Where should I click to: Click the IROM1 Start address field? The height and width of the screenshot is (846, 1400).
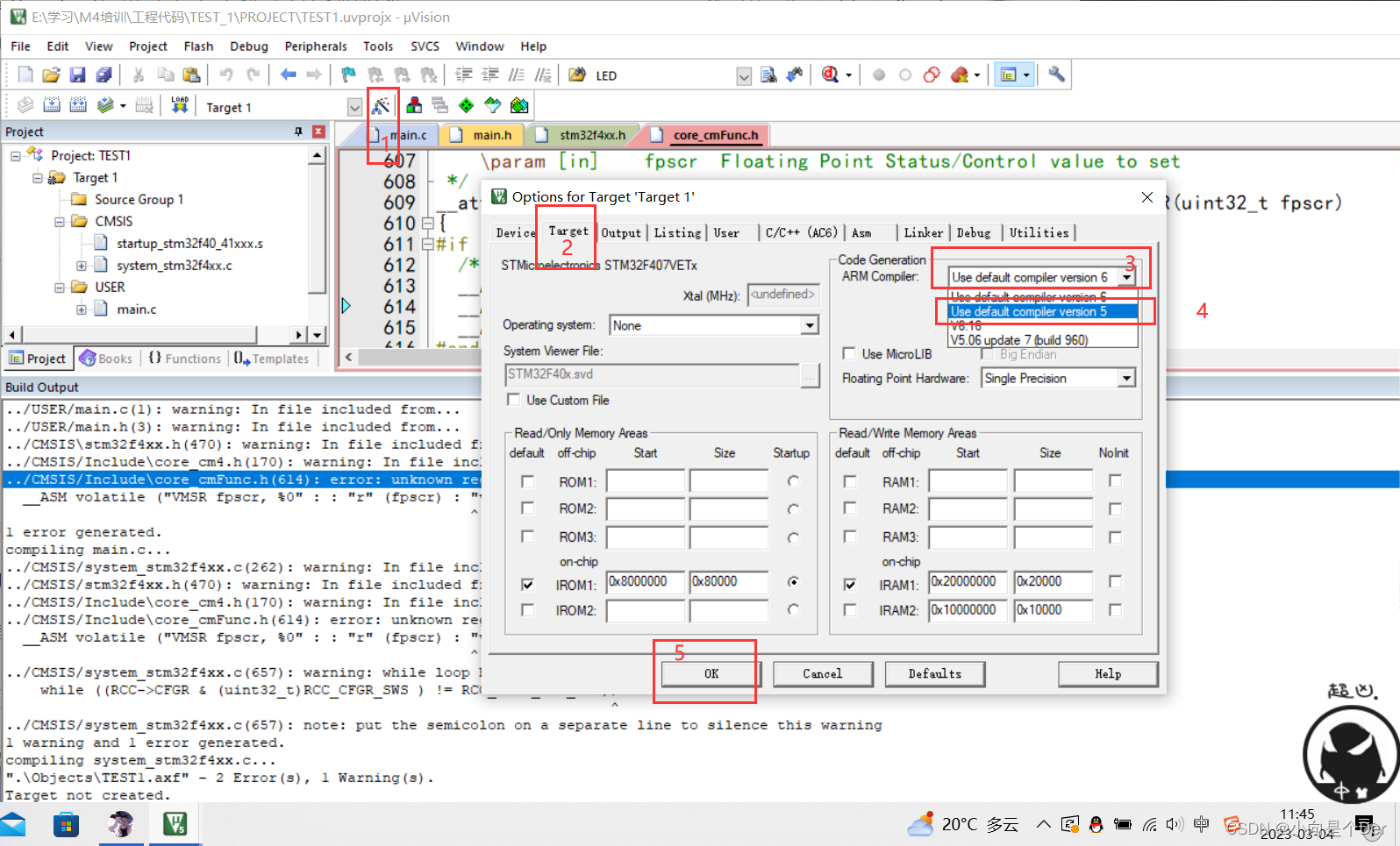[646, 582]
